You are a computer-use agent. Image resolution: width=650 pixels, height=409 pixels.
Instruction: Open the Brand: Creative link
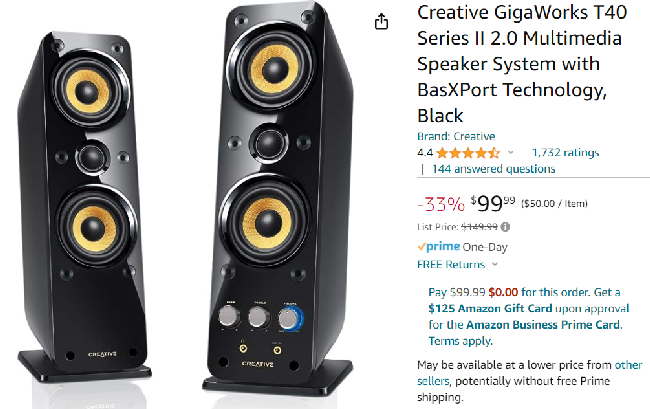(455, 136)
